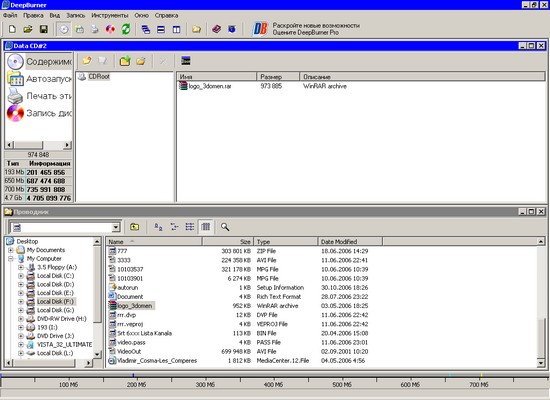Viewport: 550px width, 400px height.
Task: Select the 700 Mb disc size row
Action: pyautogui.click(x=38, y=189)
